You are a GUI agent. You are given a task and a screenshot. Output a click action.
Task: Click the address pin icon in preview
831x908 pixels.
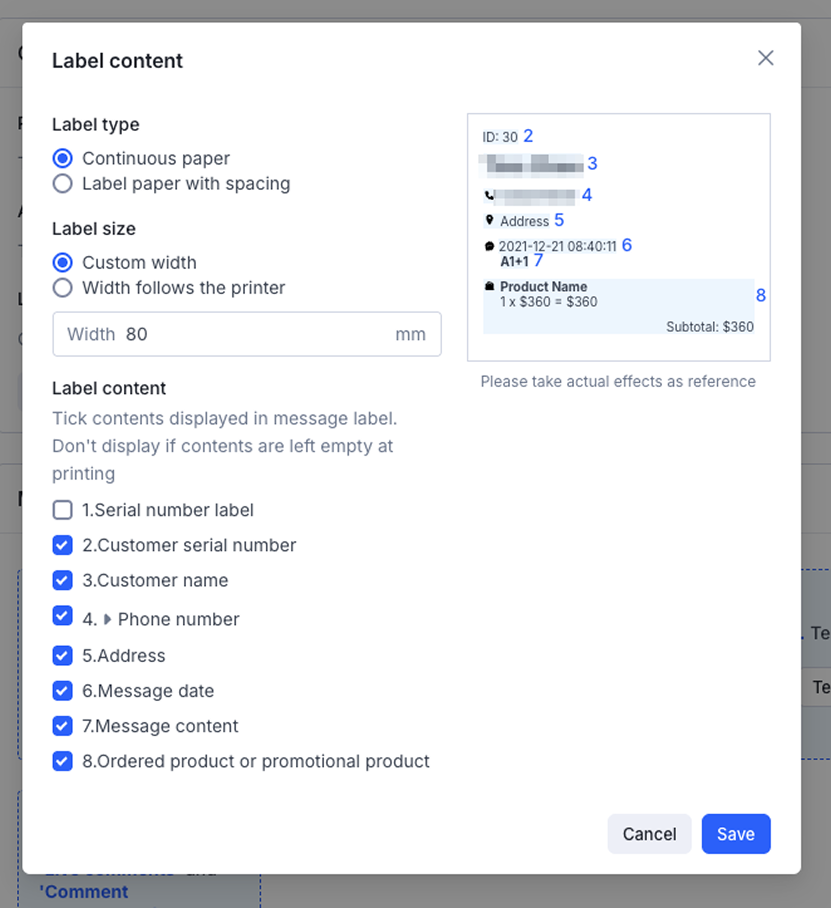click(489, 220)
